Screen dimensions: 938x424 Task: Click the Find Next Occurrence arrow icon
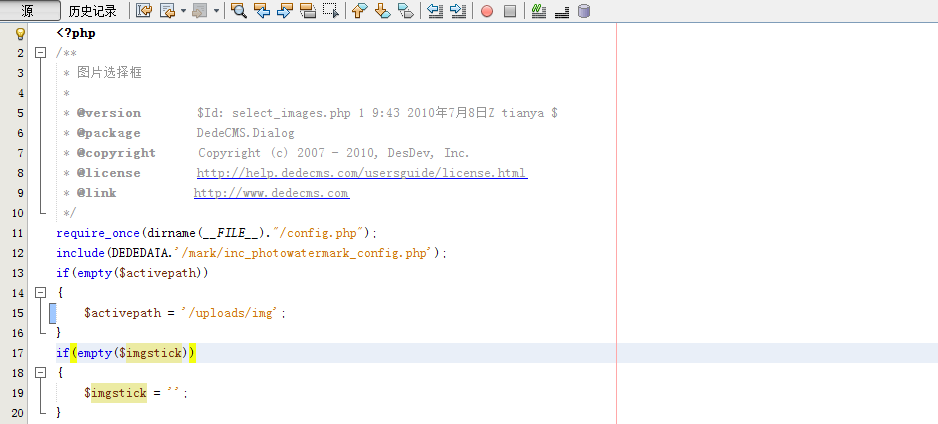pyautogui.click(x=285, y=11)
